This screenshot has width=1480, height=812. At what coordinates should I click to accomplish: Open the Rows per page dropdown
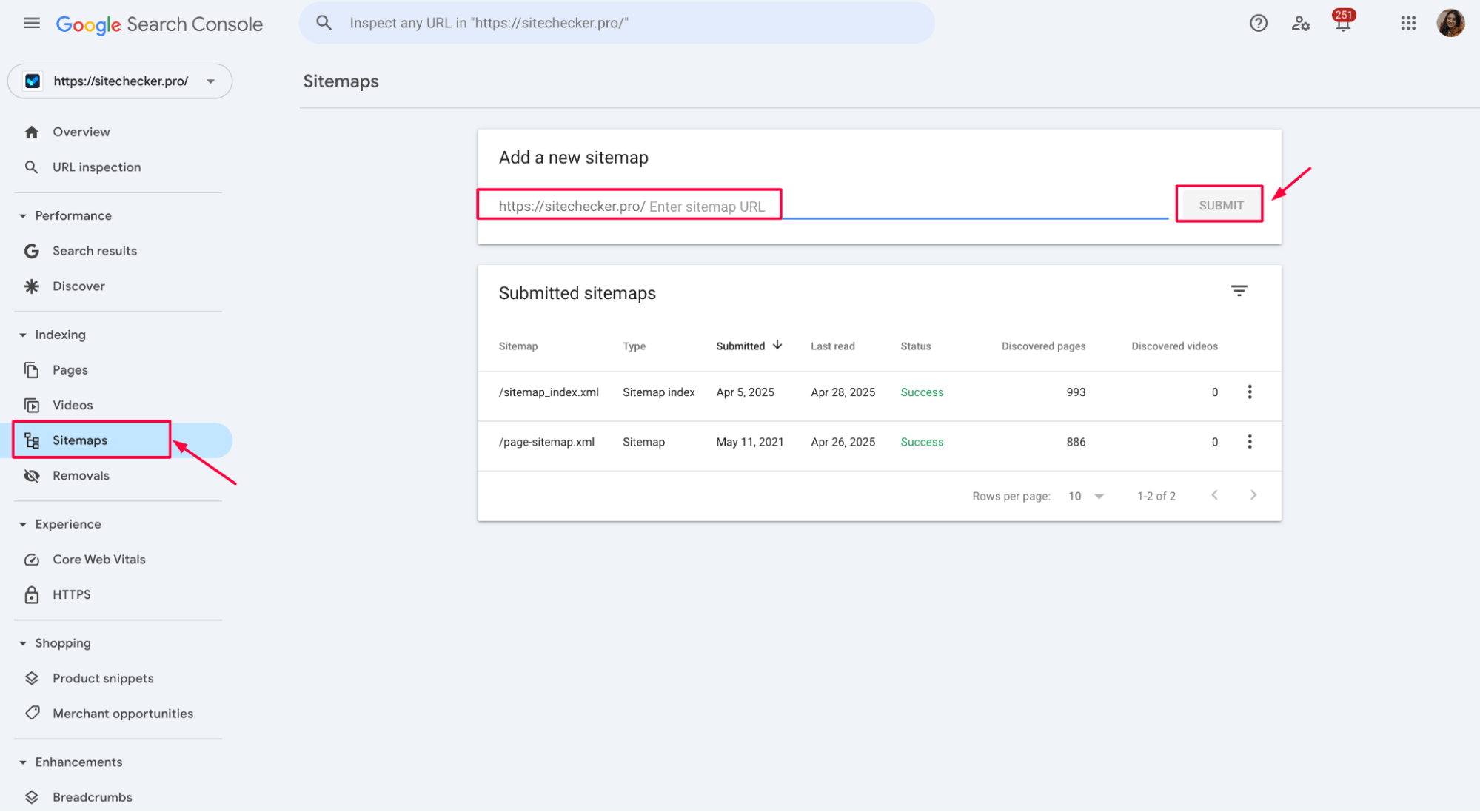pos(1086,497)
